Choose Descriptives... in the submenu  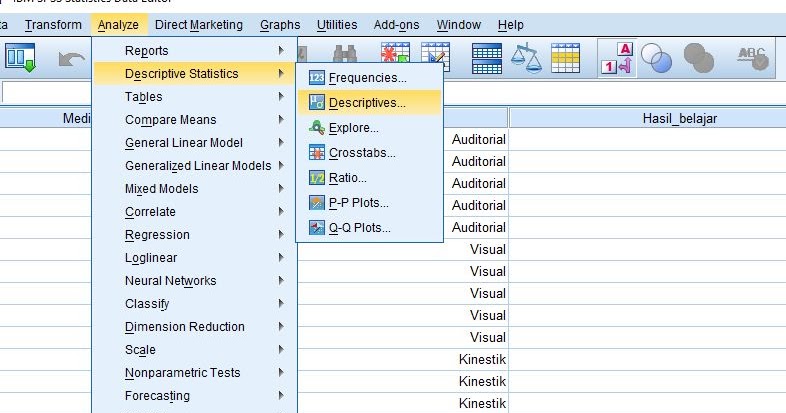(367, 102)
